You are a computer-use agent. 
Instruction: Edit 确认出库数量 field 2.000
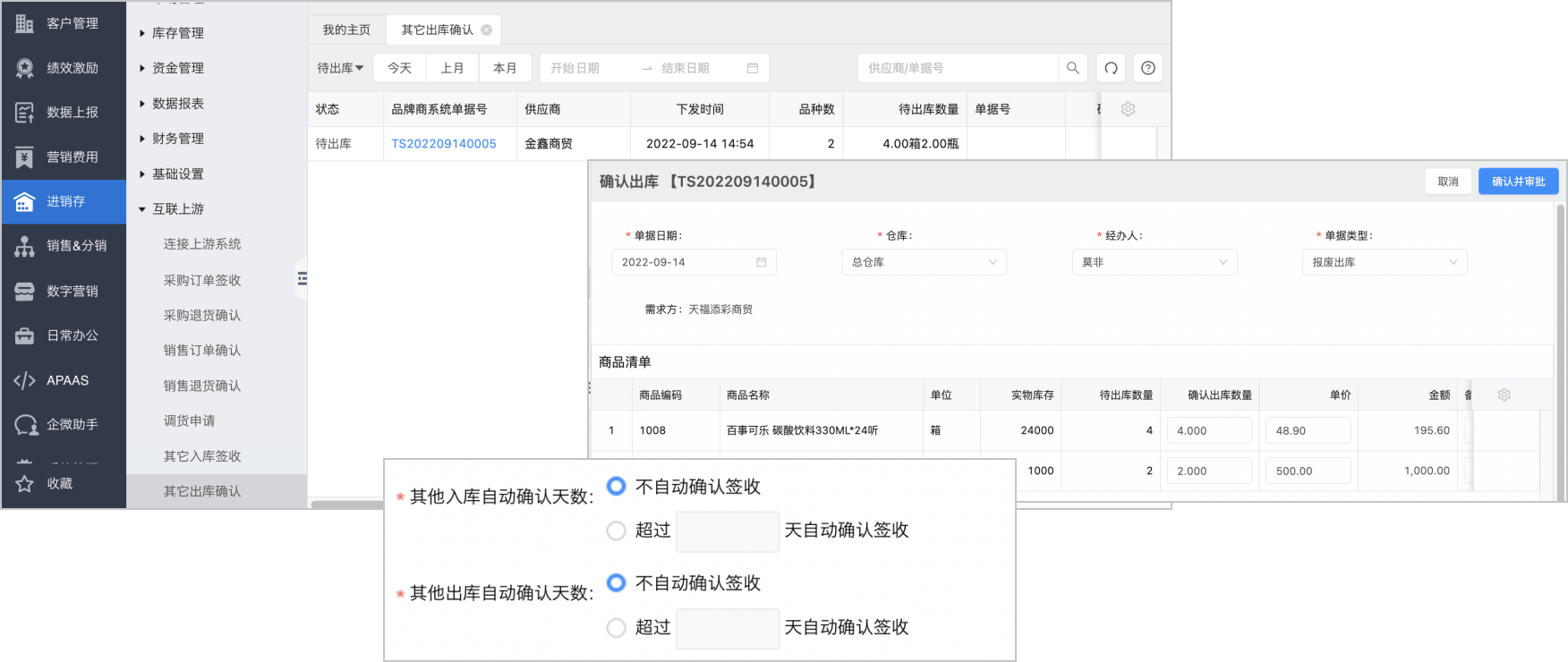coord(1209,471)
